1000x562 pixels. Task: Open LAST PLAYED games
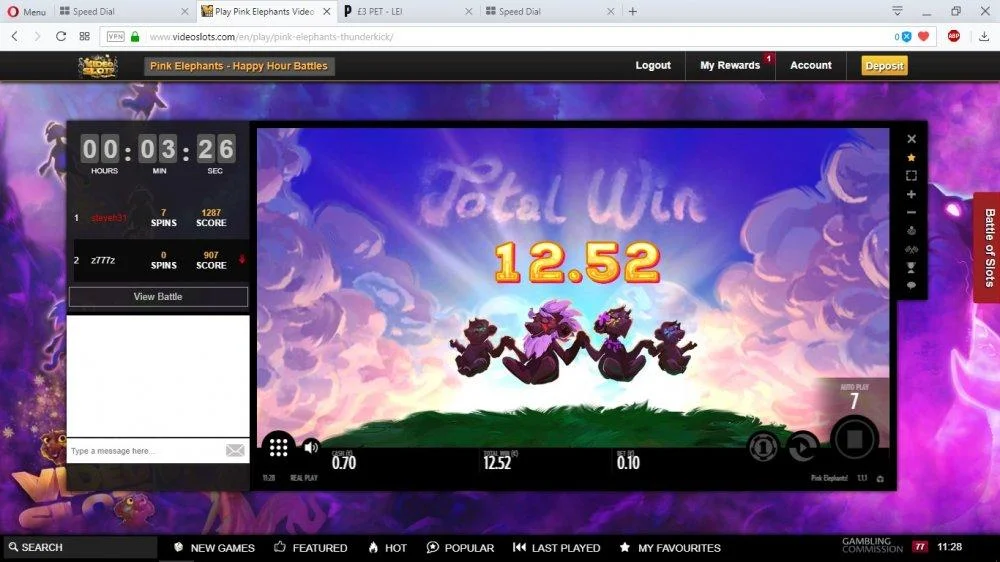tap(556, 547)
